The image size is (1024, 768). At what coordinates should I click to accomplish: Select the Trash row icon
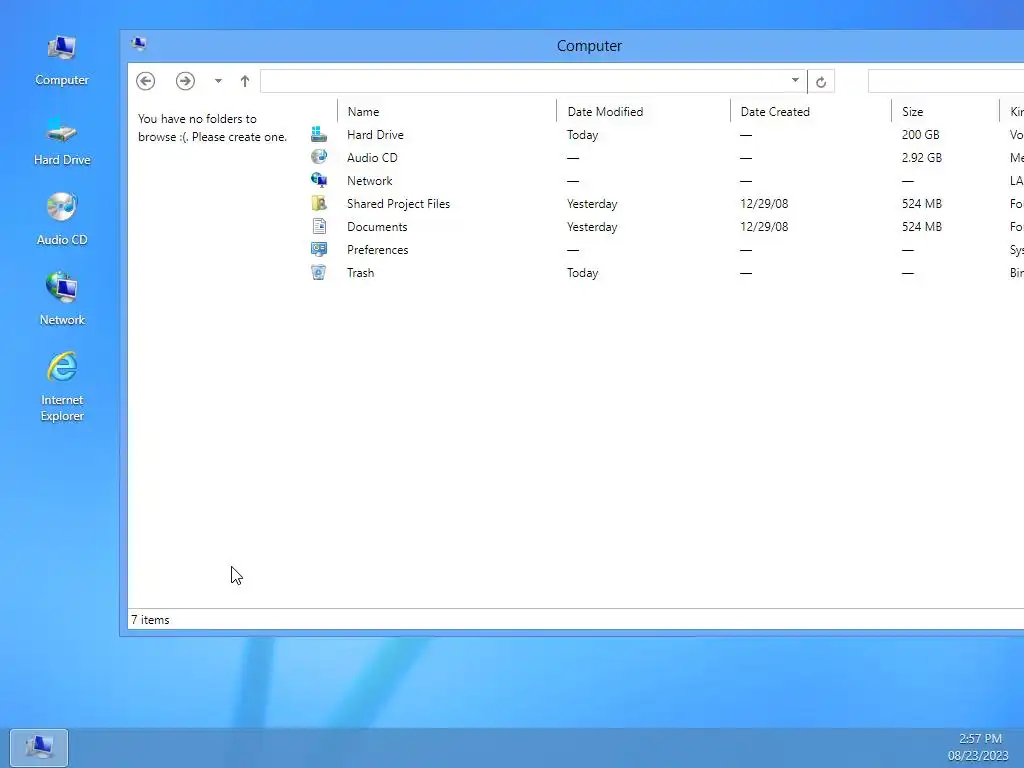click(x=319, y=272)
